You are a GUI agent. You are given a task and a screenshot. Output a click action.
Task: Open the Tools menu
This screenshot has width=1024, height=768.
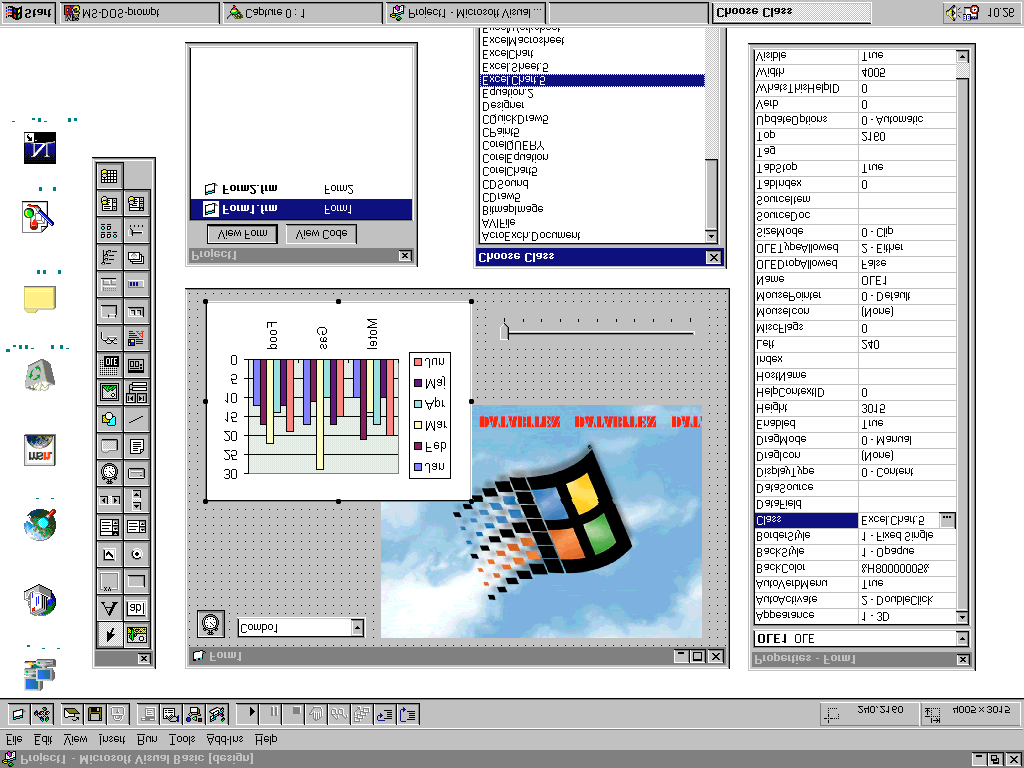(182, 739)
